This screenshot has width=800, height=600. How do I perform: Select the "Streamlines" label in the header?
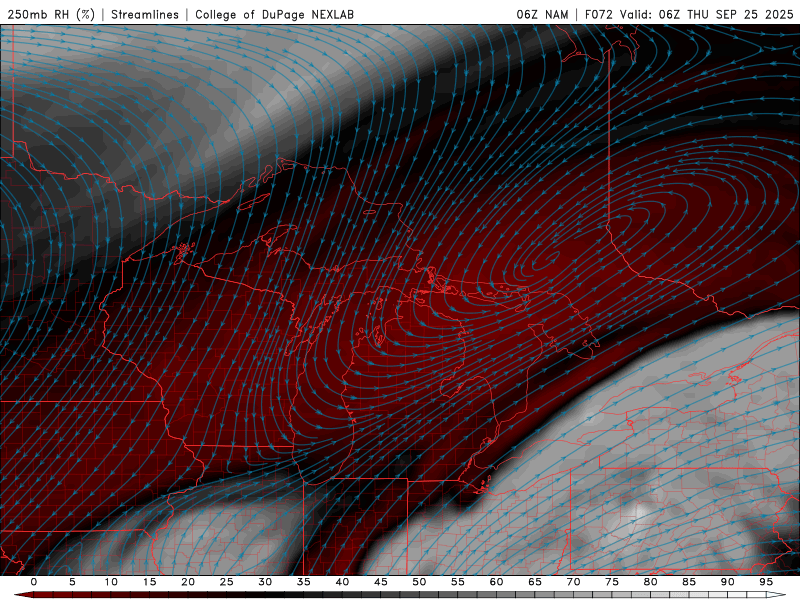pyautogui.click(x=145, y=14)
